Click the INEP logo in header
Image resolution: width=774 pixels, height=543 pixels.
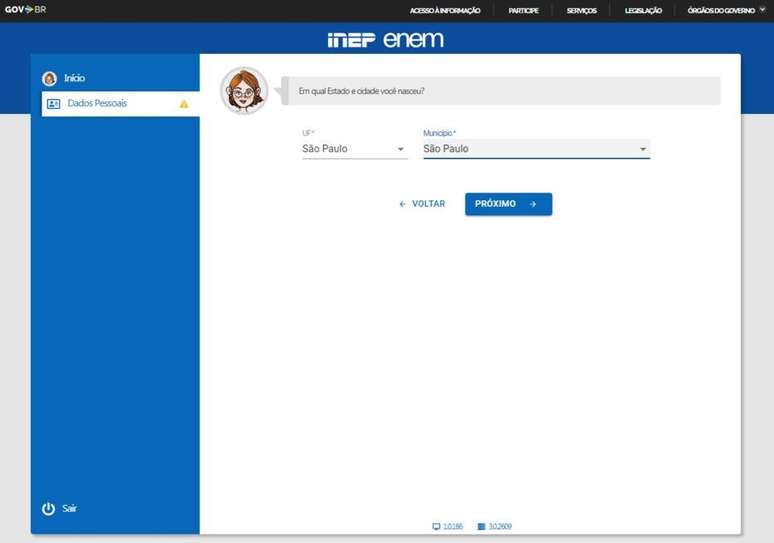point(351,39)
